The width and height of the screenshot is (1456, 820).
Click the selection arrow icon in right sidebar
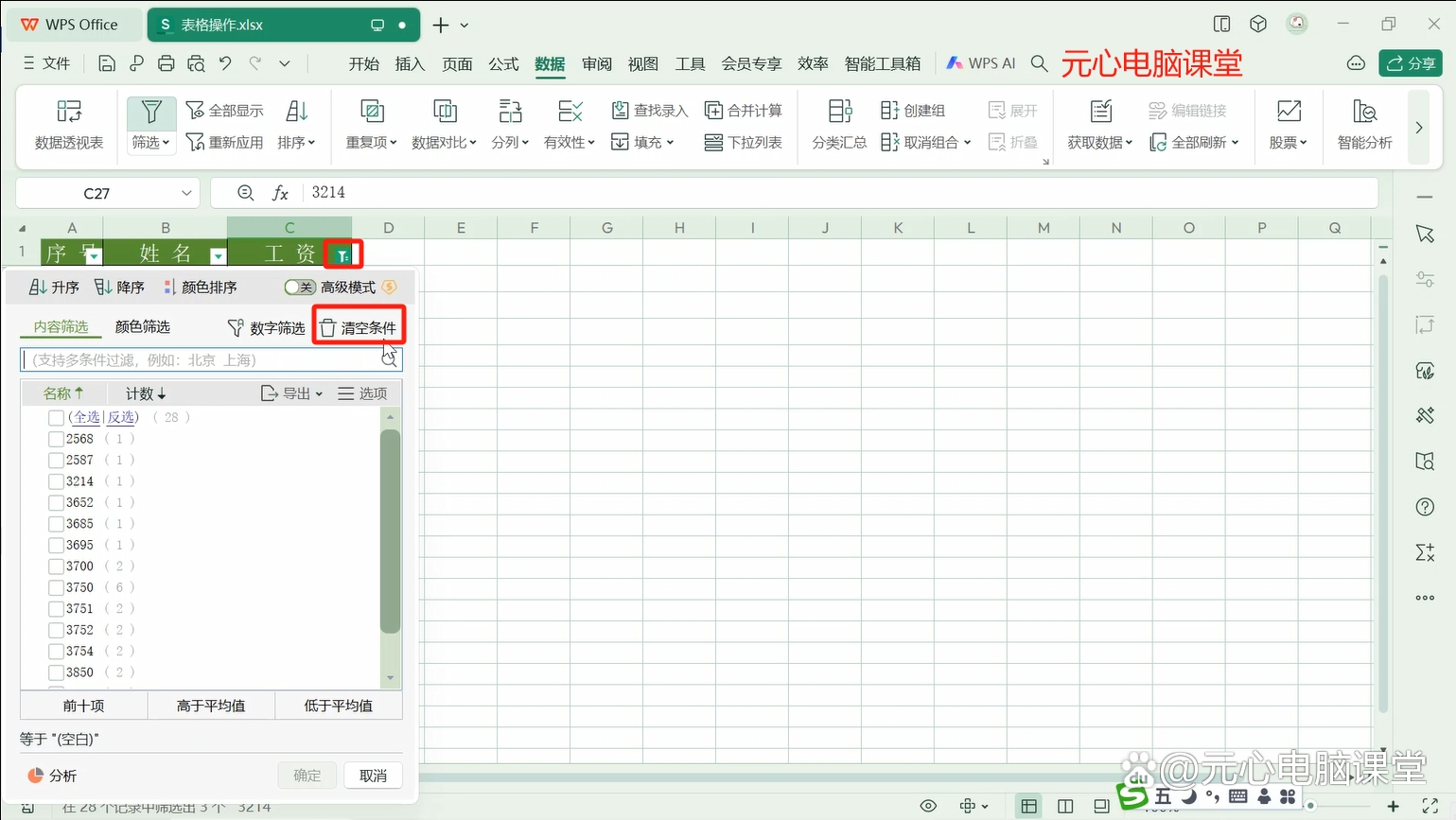click(x=1425, y=234)
